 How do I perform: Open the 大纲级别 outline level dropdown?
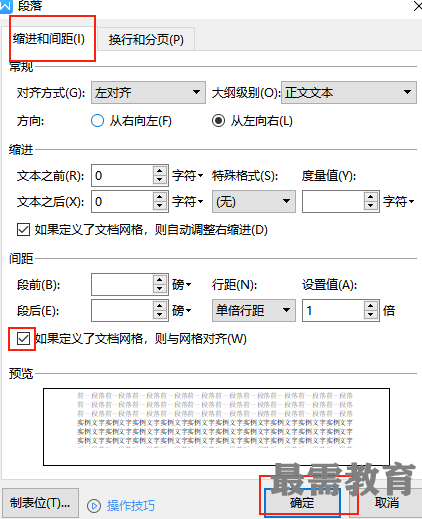tap(349, 92)
